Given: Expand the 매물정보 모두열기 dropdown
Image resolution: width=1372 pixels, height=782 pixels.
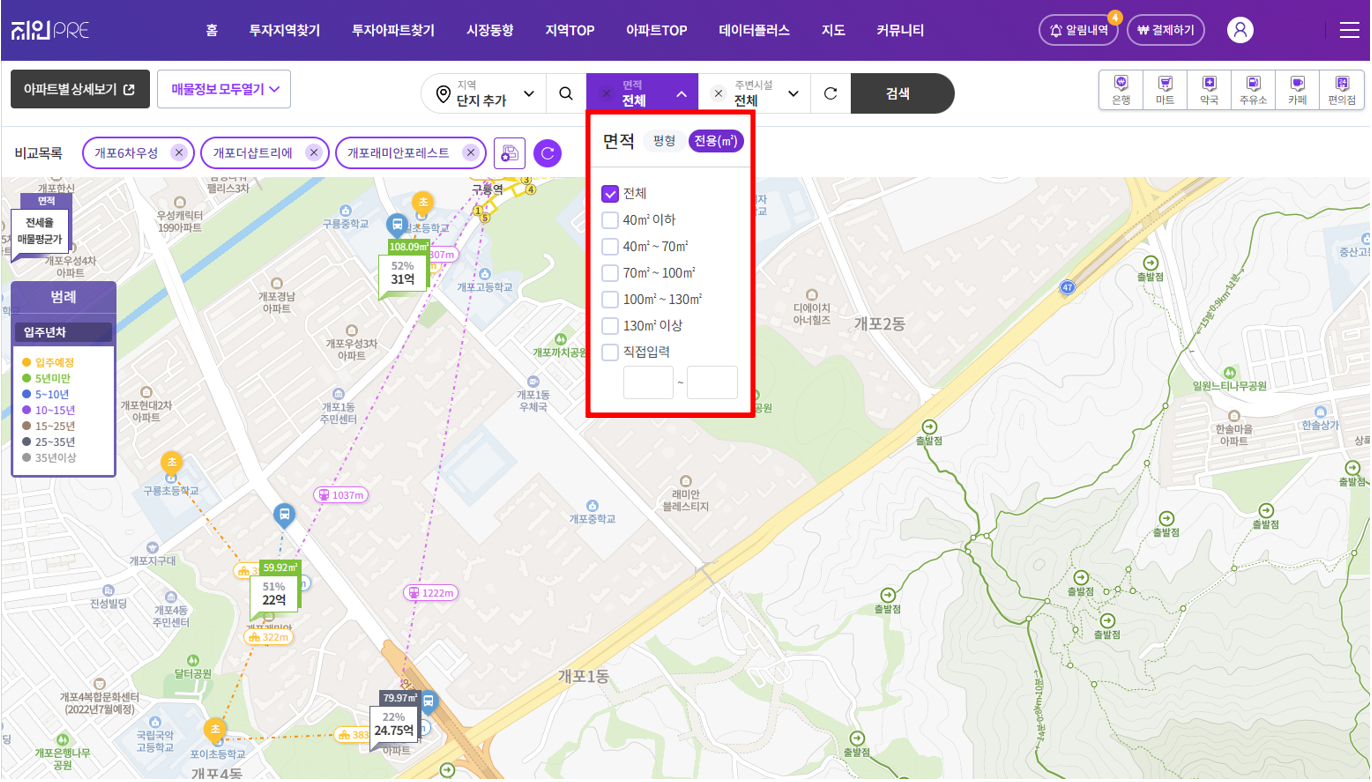Looking at the screenshot, I should (223, 89).
